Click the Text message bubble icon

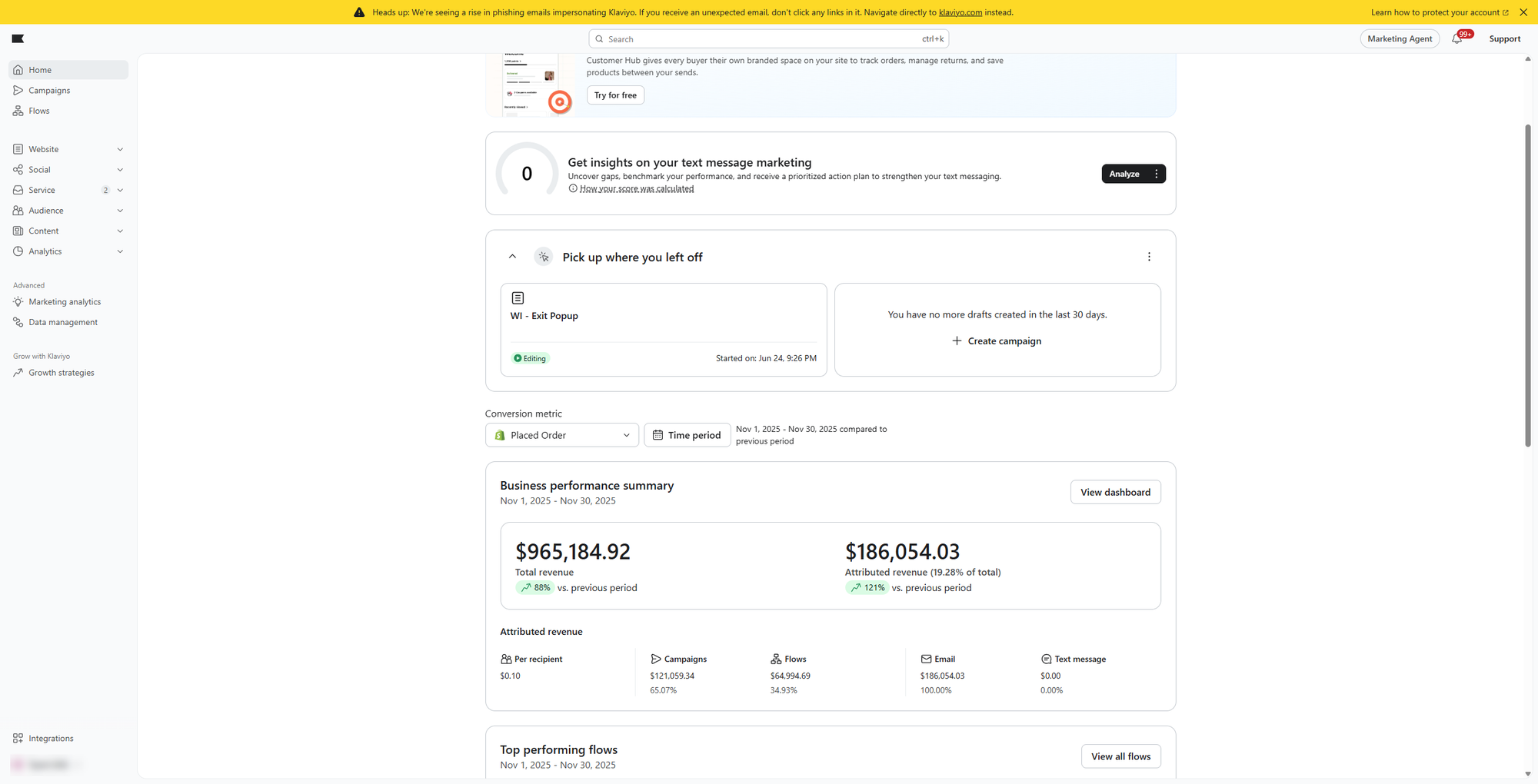coord(1046,659)
